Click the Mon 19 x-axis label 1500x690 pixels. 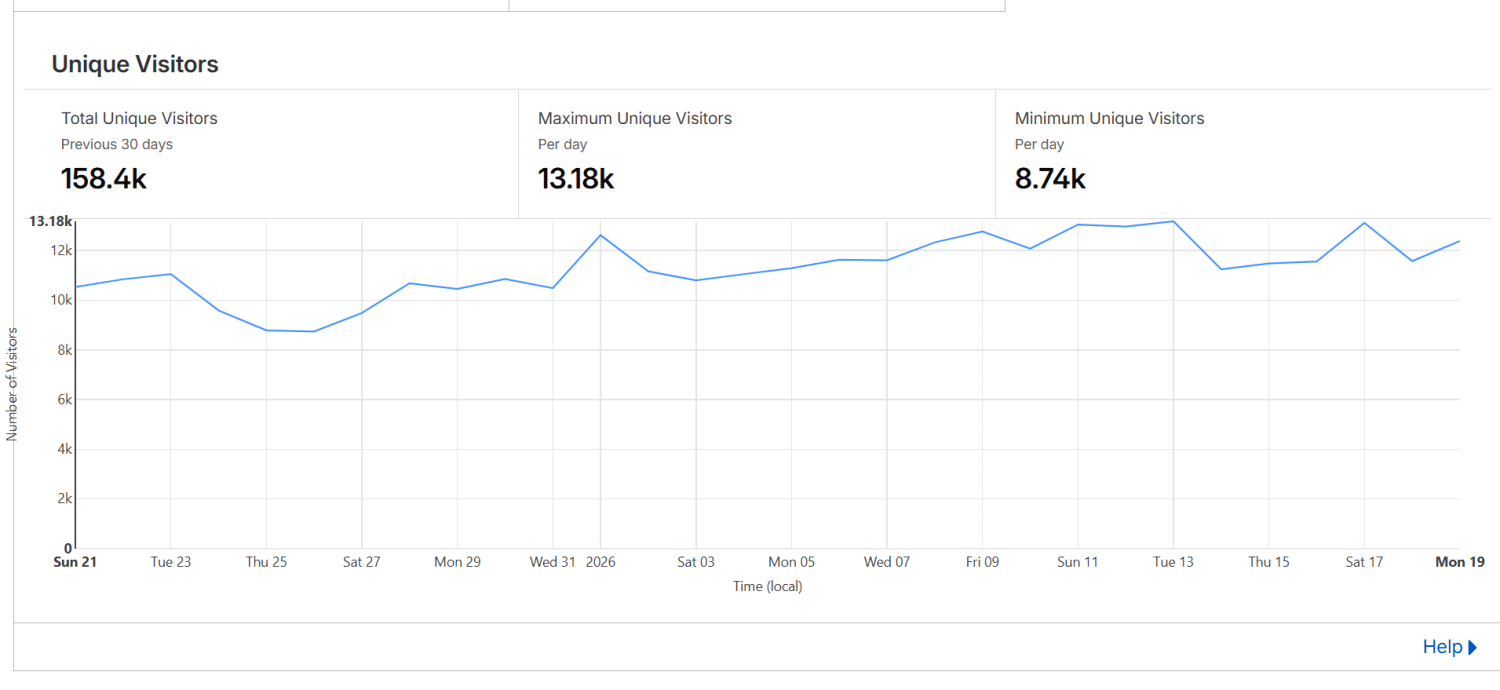1459,562
